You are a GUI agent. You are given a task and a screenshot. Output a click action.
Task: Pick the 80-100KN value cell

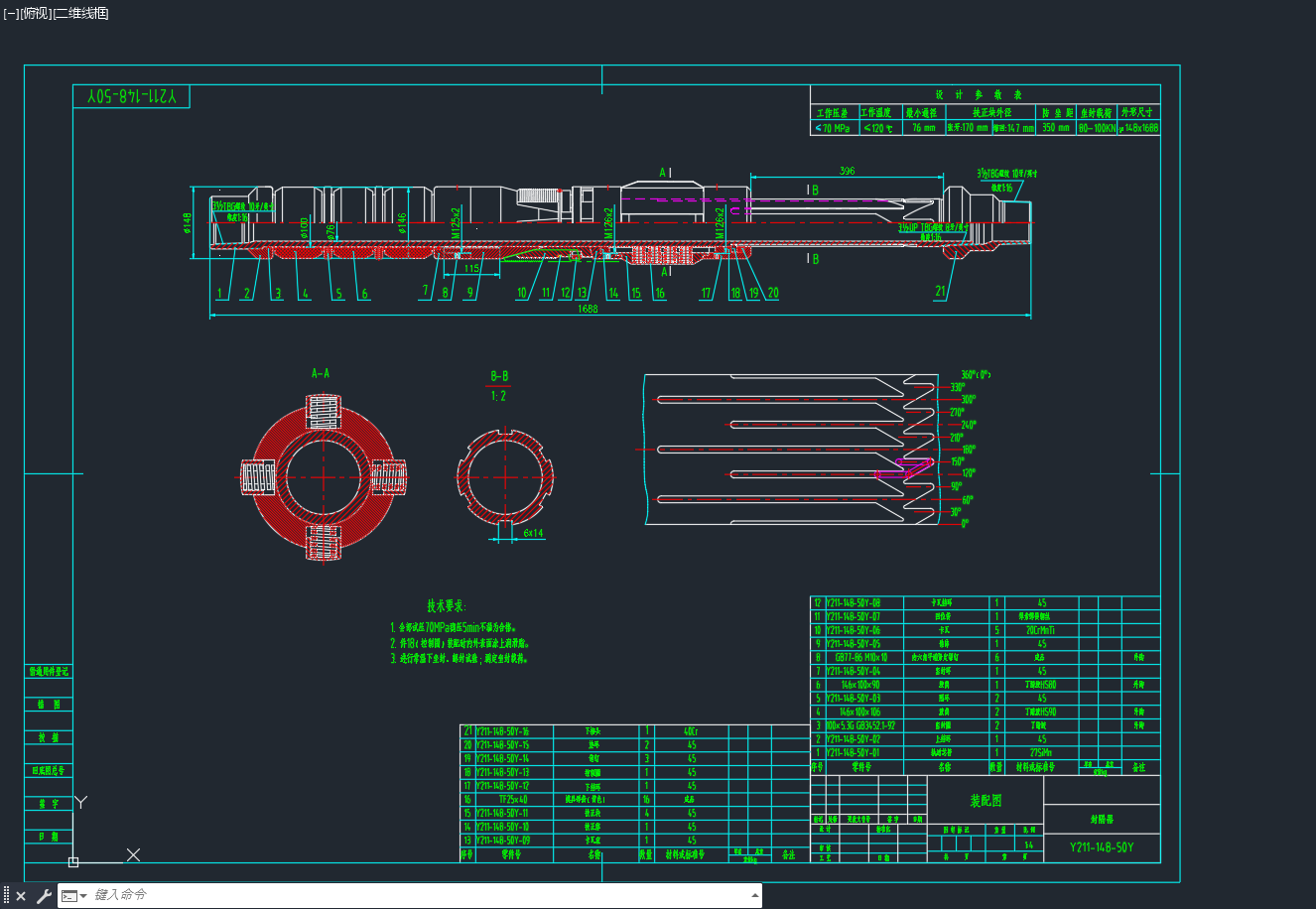tap(1097, 128)
